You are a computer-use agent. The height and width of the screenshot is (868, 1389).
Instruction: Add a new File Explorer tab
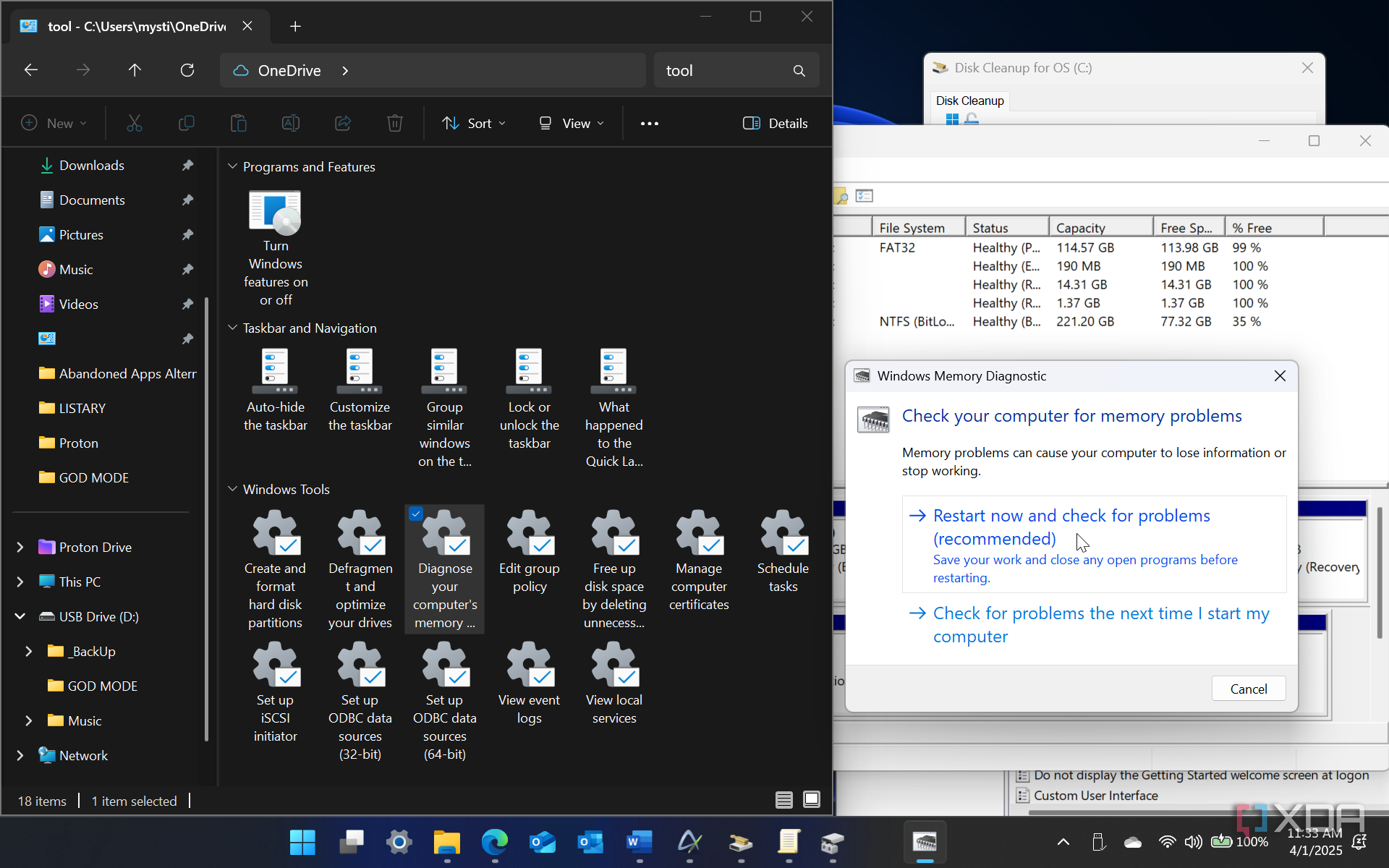[295, 27]
